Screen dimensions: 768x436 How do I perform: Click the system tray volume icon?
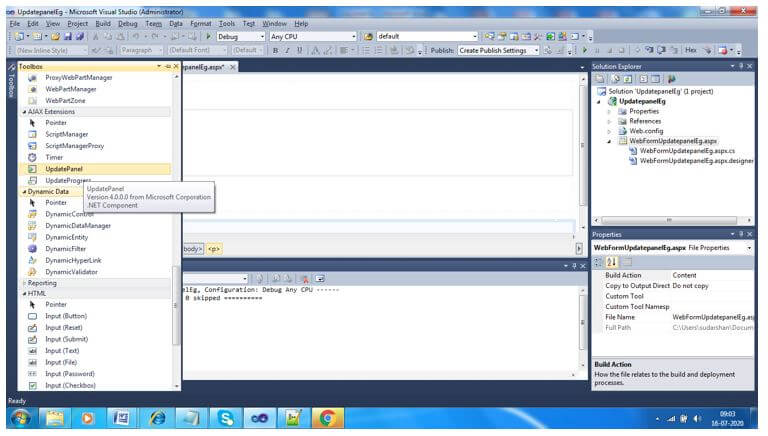(x=696, y=418)
